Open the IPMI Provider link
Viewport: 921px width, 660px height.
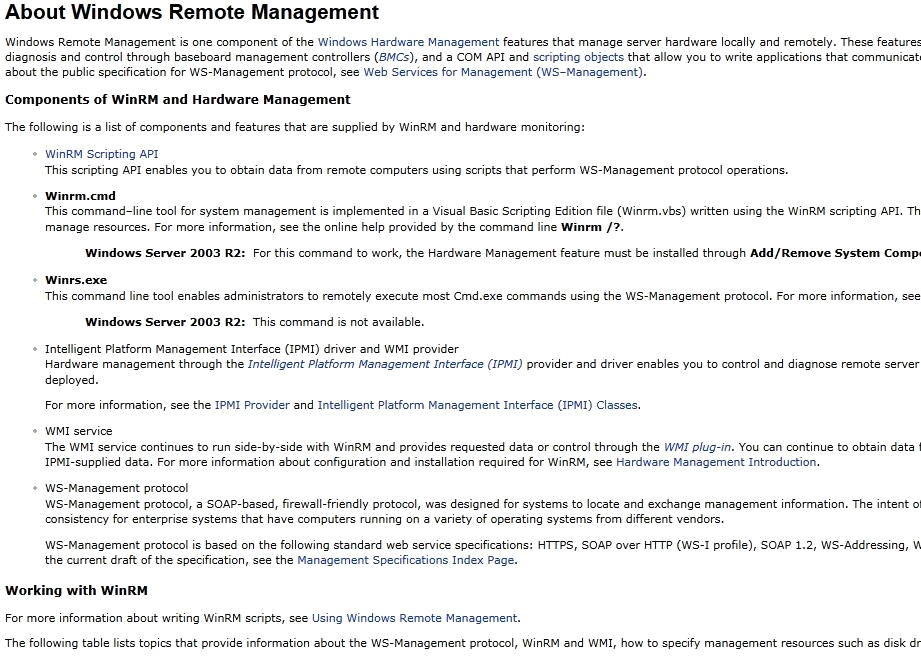tap(252, 405)
